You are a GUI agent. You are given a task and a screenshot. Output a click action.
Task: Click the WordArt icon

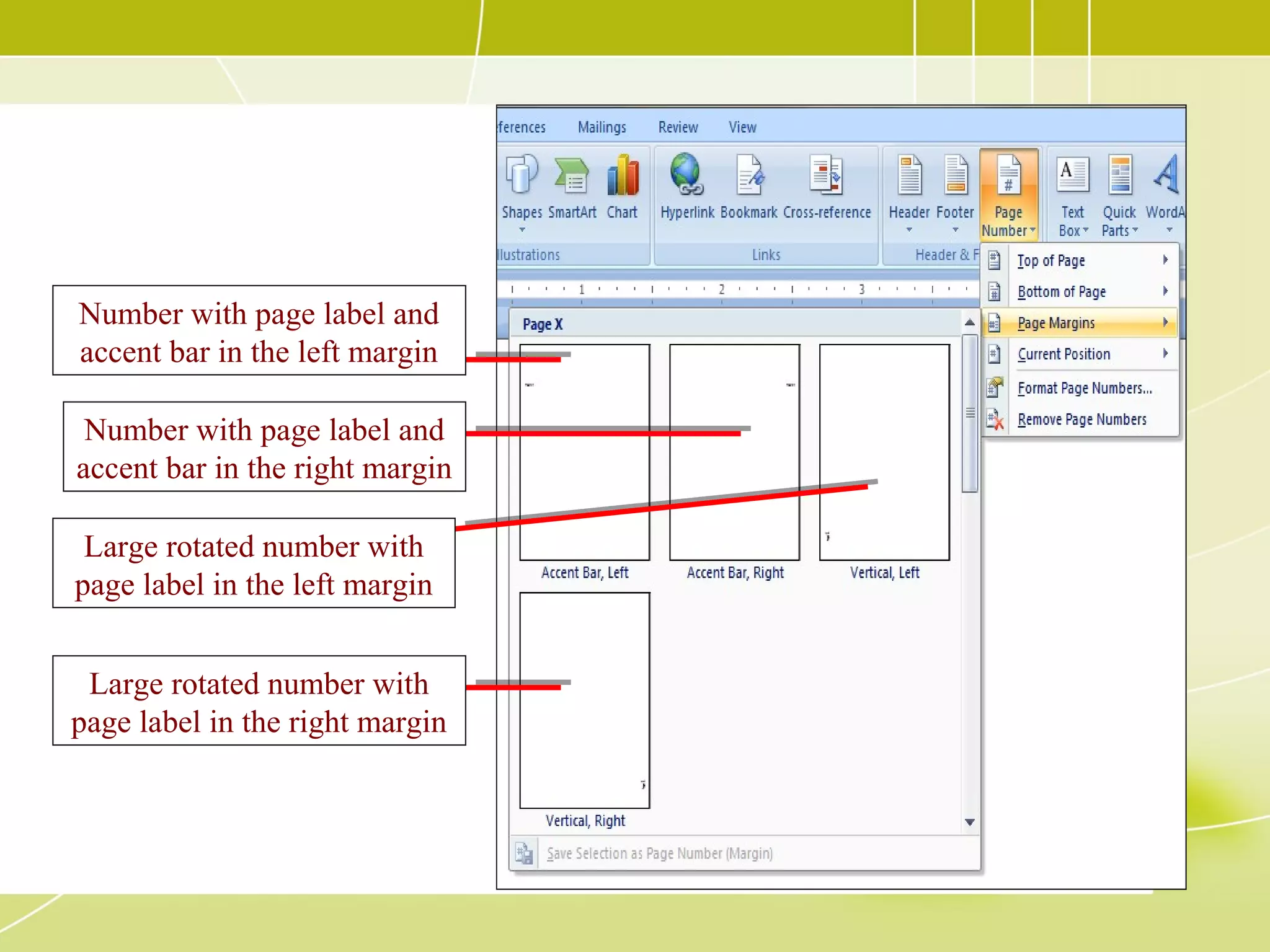pos(1167,175)
